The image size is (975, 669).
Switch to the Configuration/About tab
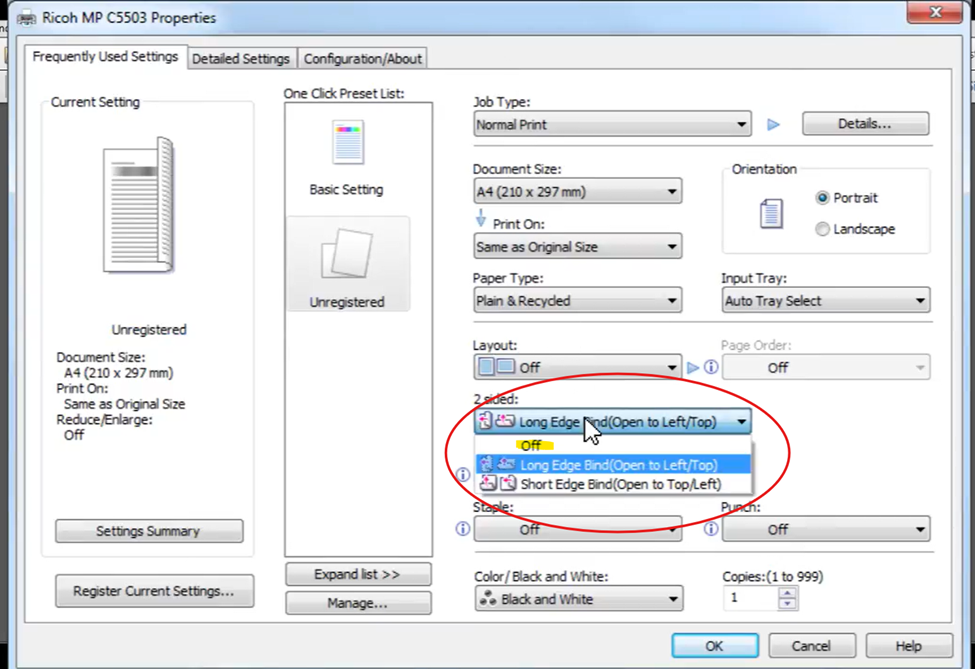point(363,59)
